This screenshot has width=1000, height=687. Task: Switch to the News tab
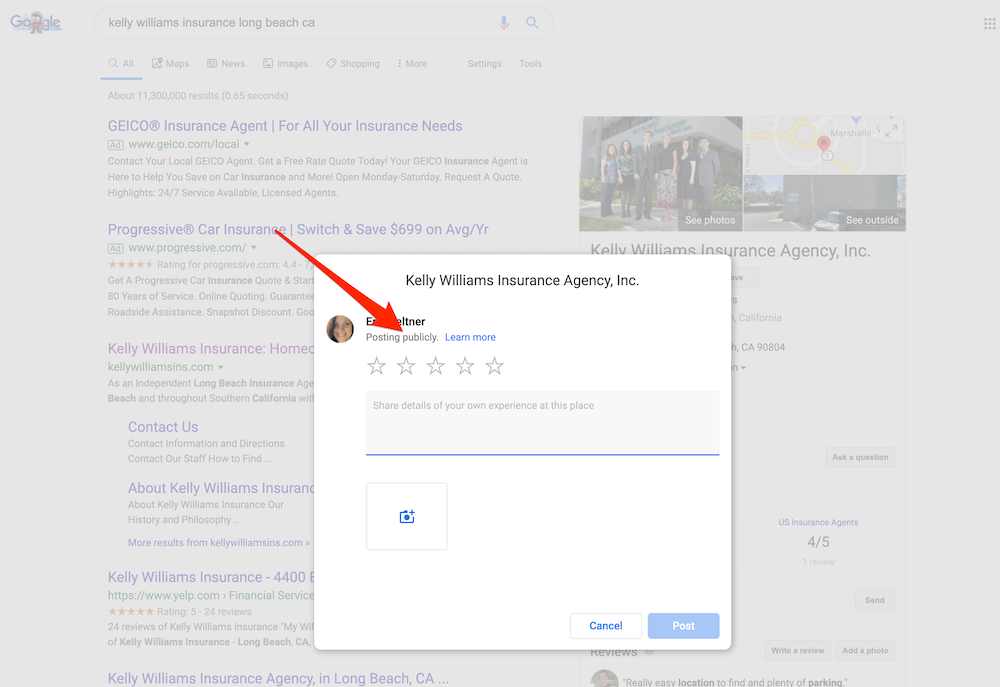click(x=226, y=64)
